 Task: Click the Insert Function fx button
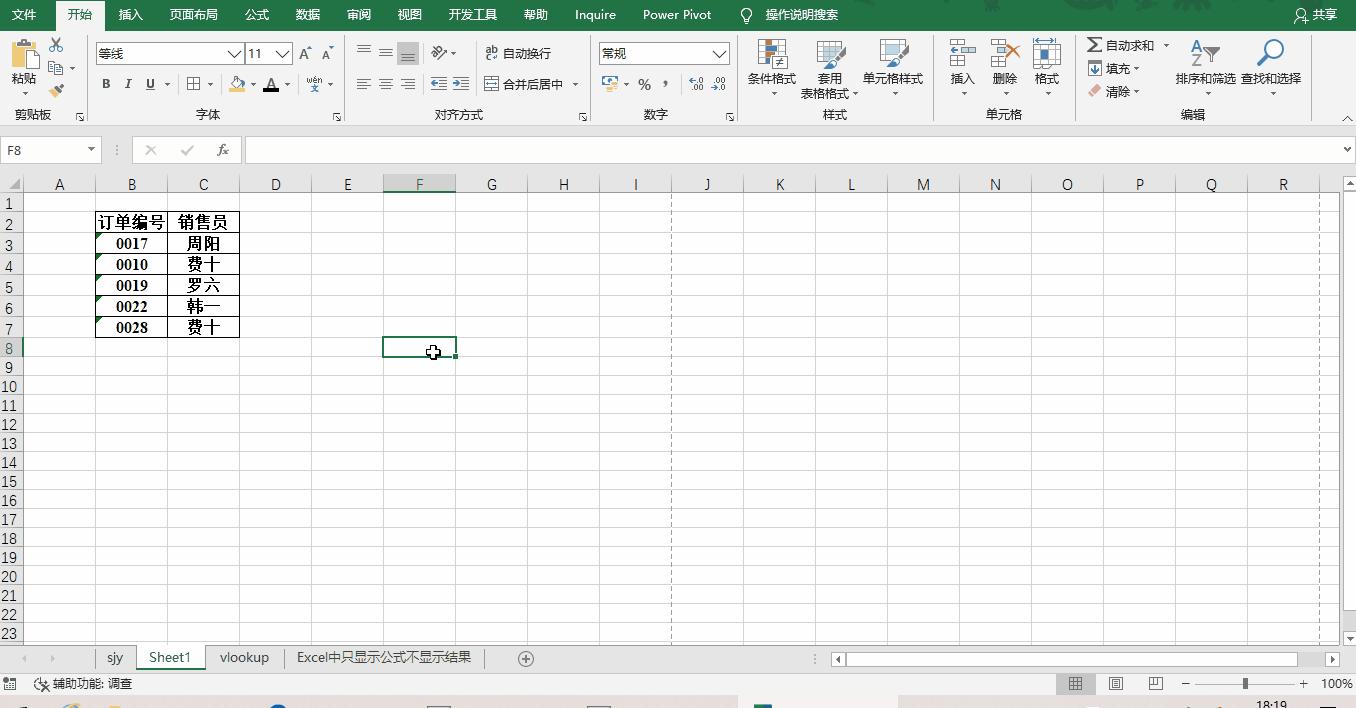[222, 150]
